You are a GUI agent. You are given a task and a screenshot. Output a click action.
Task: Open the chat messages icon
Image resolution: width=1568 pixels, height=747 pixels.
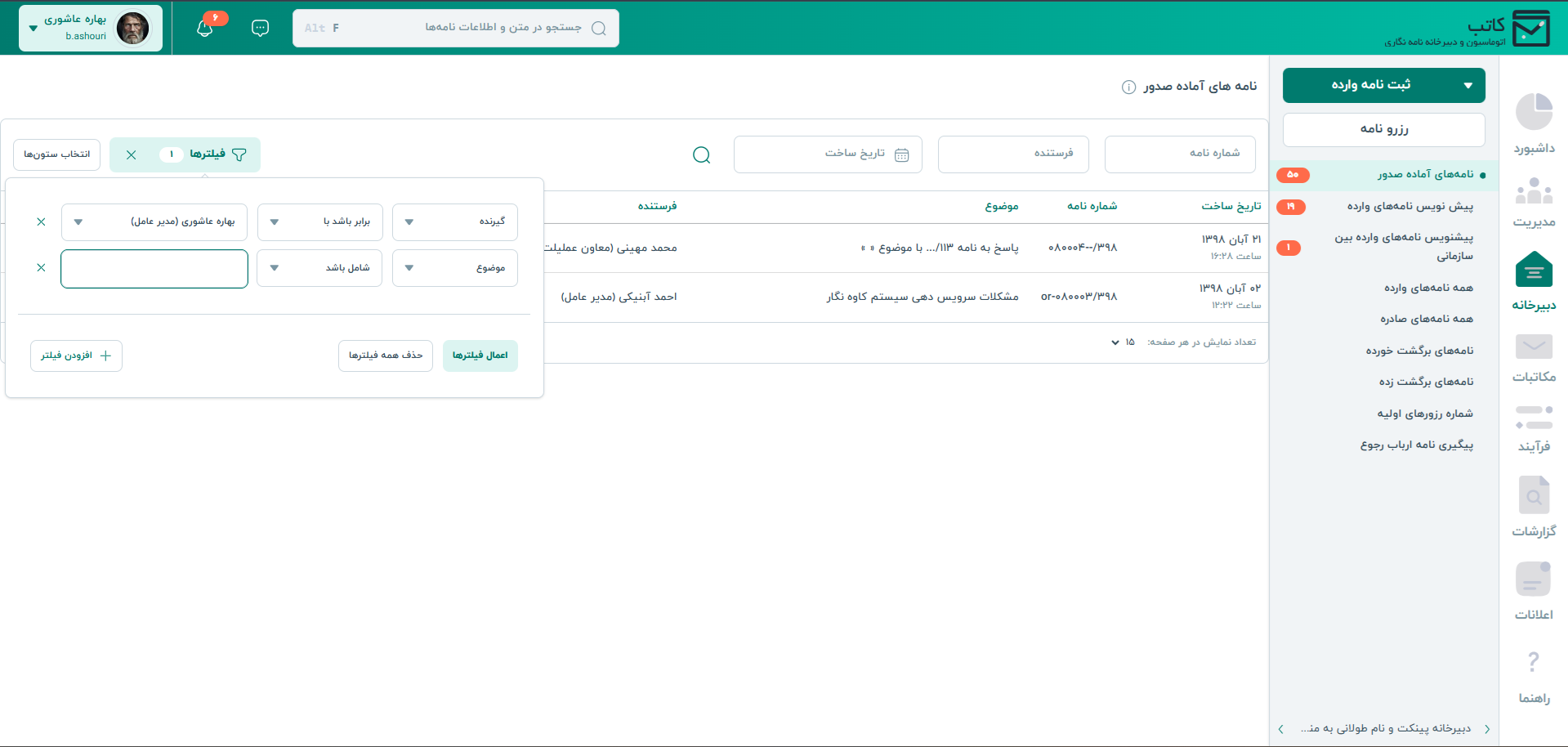pyautogui.click(x=260, y=29)
